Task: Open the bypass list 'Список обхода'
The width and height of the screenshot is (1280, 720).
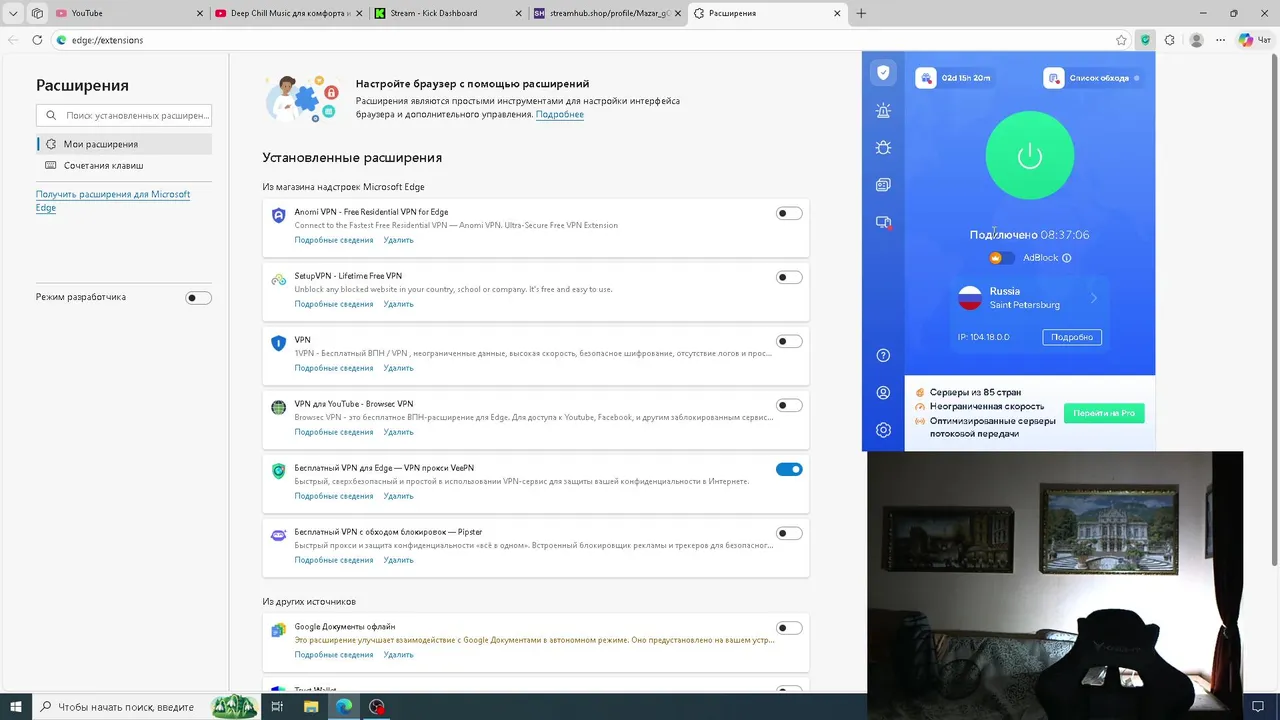Action: [1094, 77]
